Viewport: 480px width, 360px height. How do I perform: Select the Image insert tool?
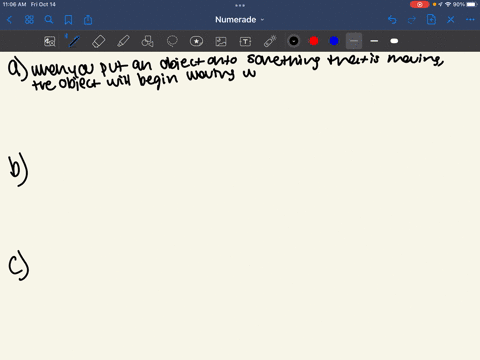coord(221,41)
